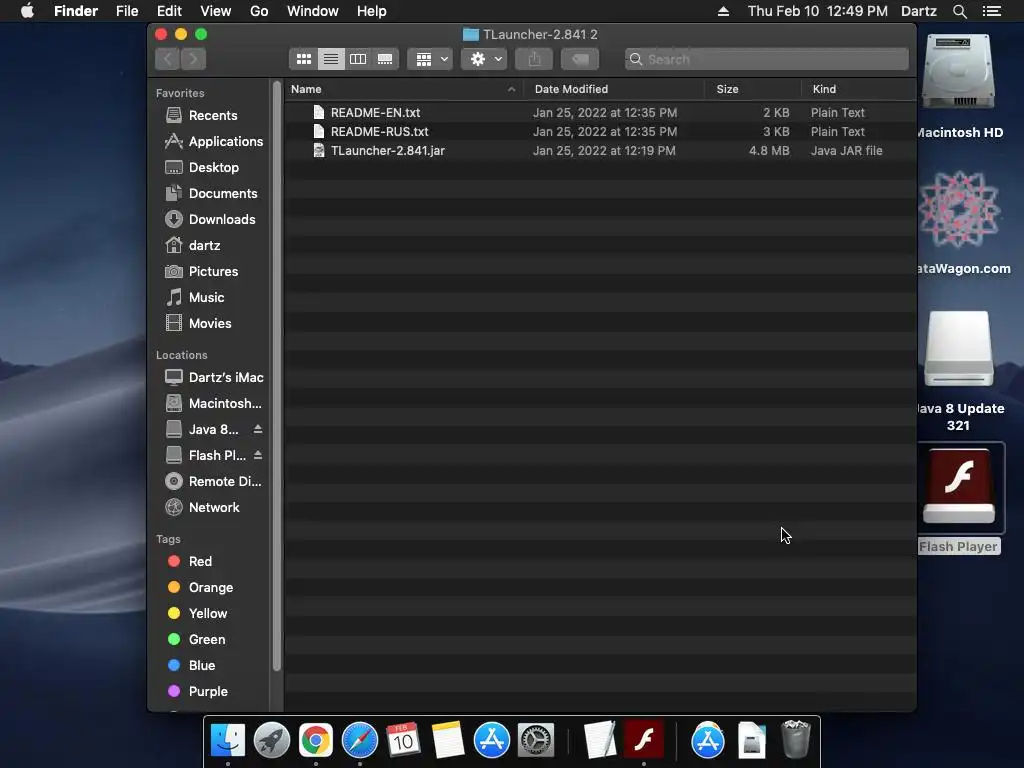The width and height of the screenshot is (1024, 768).
Task: Open Applications in the sidebar
Action: (212, 141)
